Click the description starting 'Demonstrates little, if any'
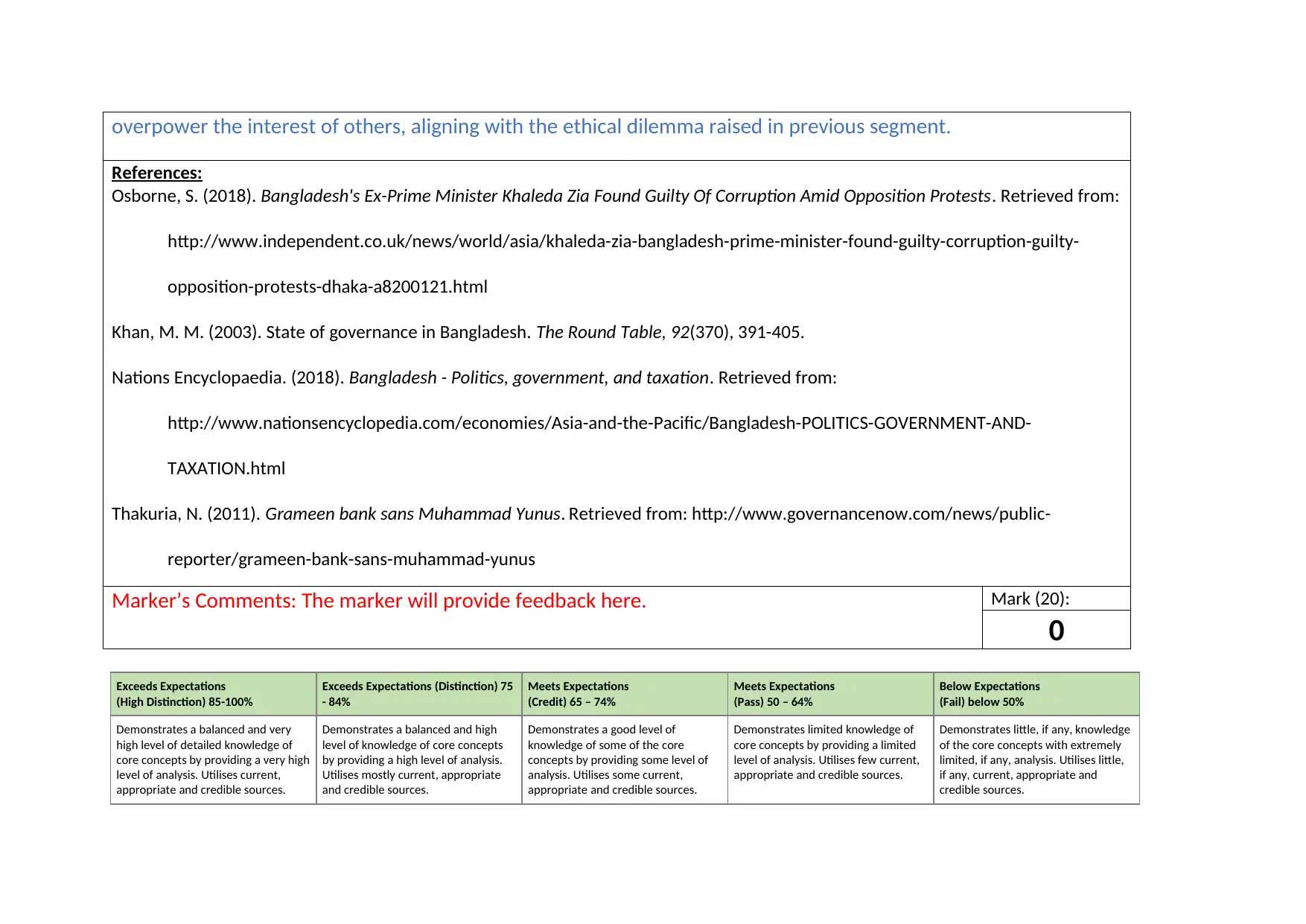Screen dimensions: 1306x924 click(1036, 759)
